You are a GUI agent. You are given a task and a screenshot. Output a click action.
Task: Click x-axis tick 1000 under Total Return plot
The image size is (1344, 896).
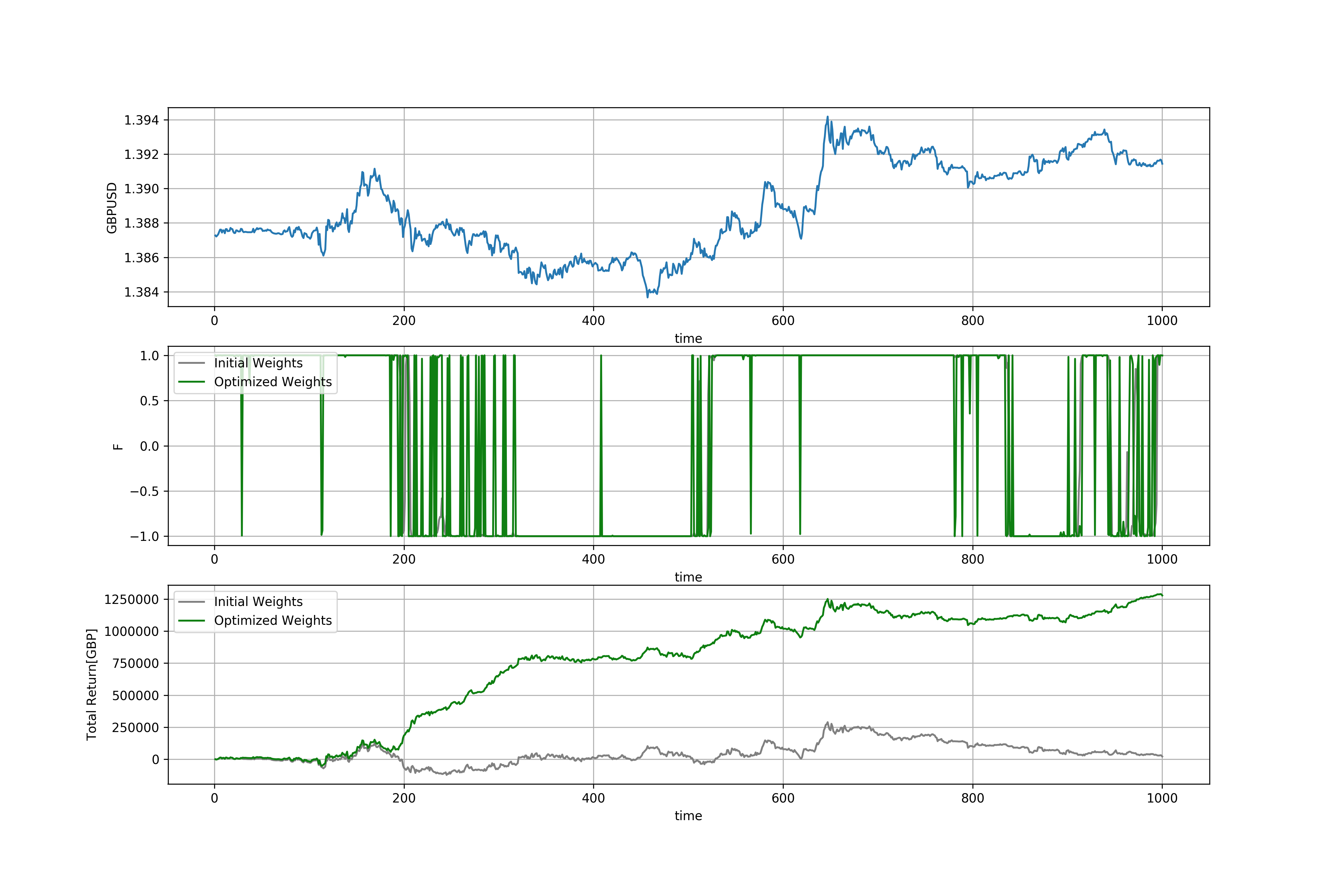click(x=1162, y=798)
